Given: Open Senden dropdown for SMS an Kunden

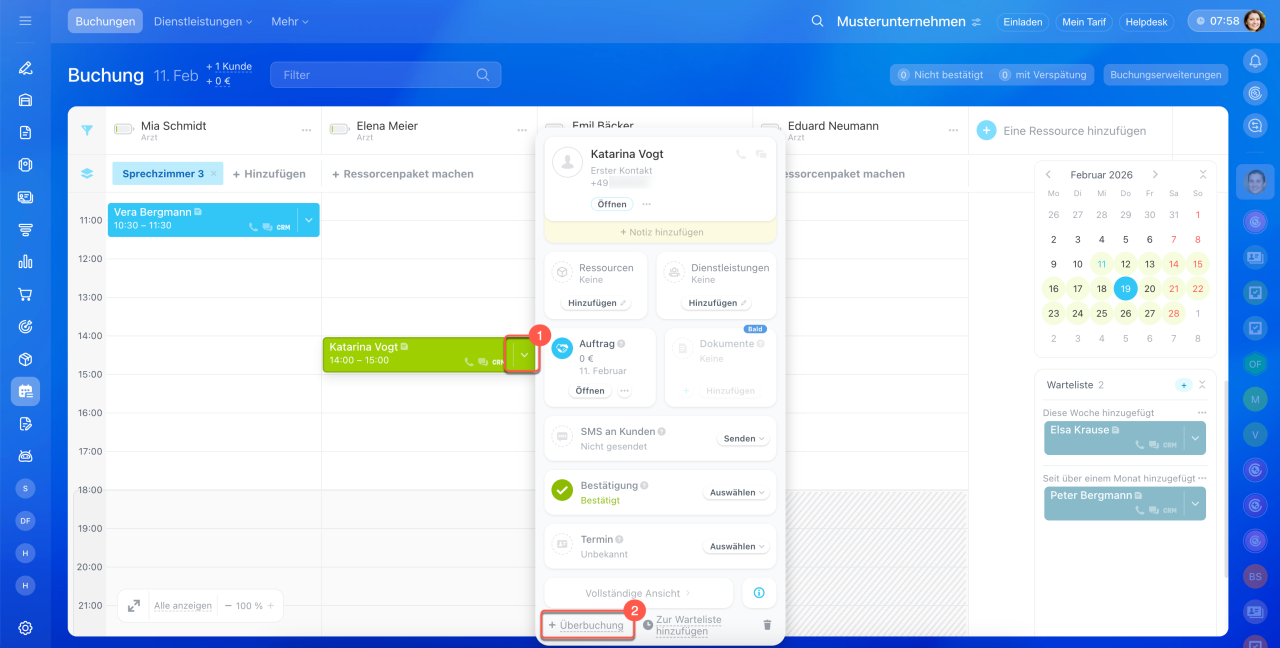Looking at the screenshot, I should tap(744, 439).
